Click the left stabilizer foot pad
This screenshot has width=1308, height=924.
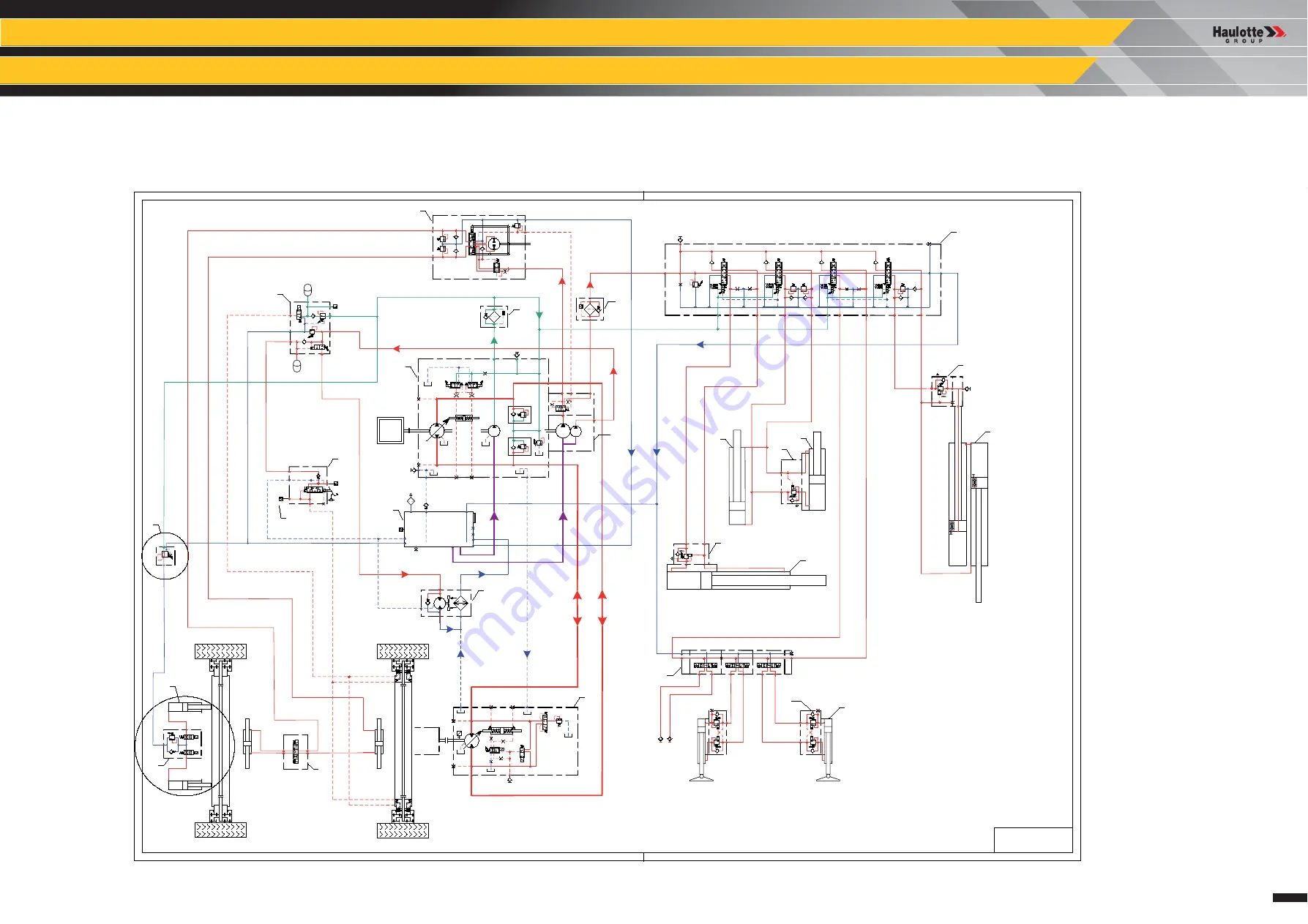tap(701, 778)
